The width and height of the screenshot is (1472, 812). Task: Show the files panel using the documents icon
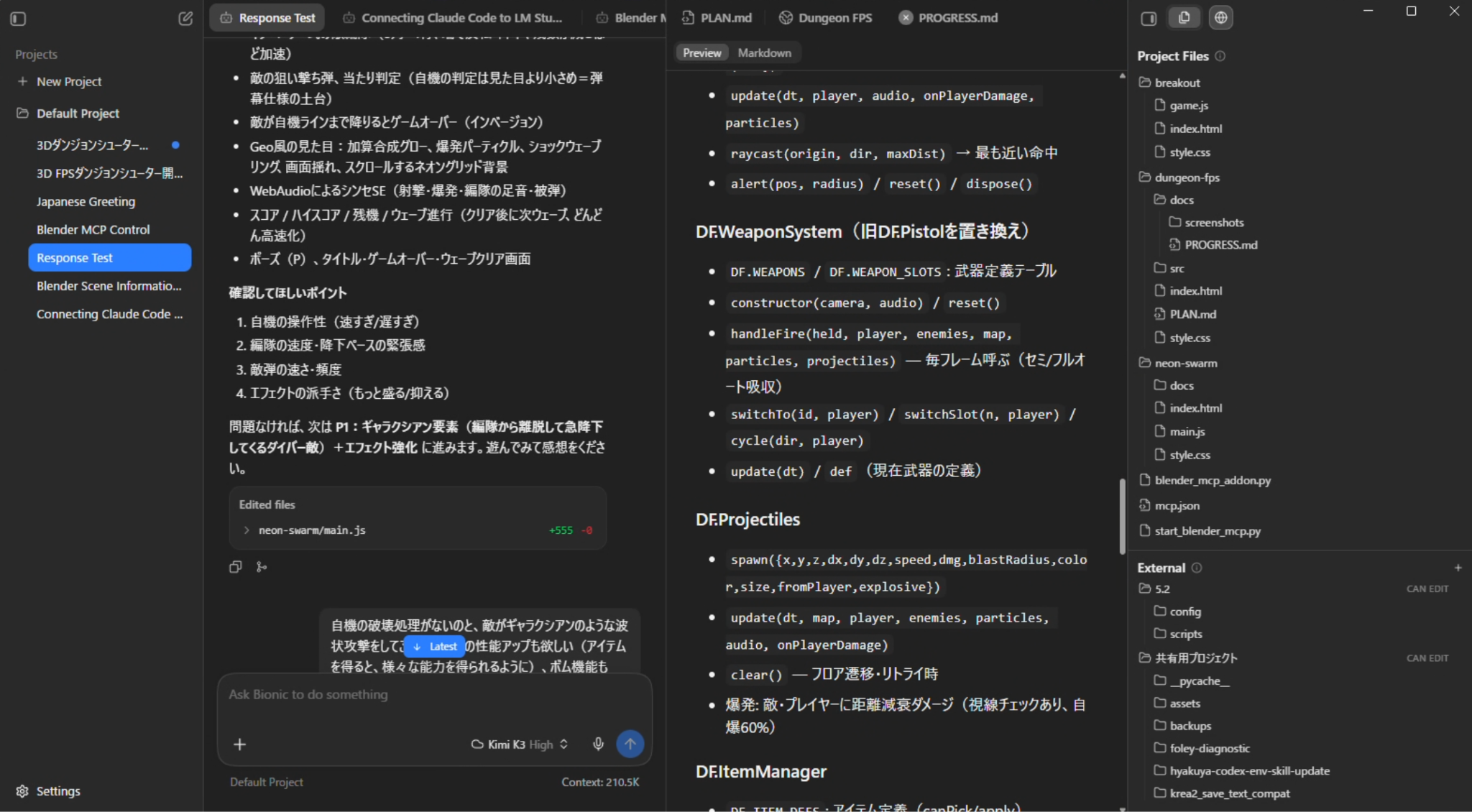click(x=1184, y=17)
